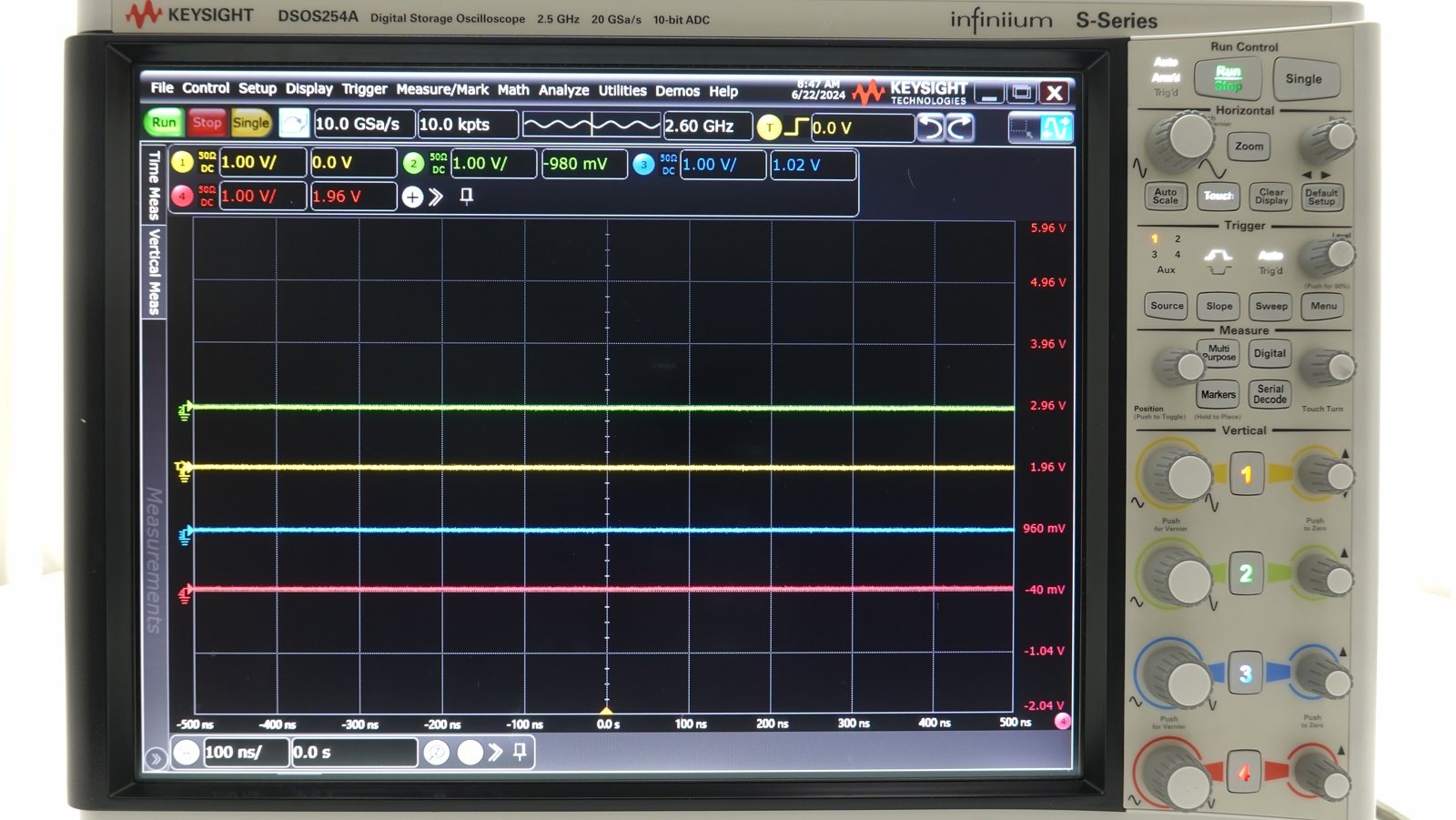Toggle front panel channel 3 key

coord(1245,673)
